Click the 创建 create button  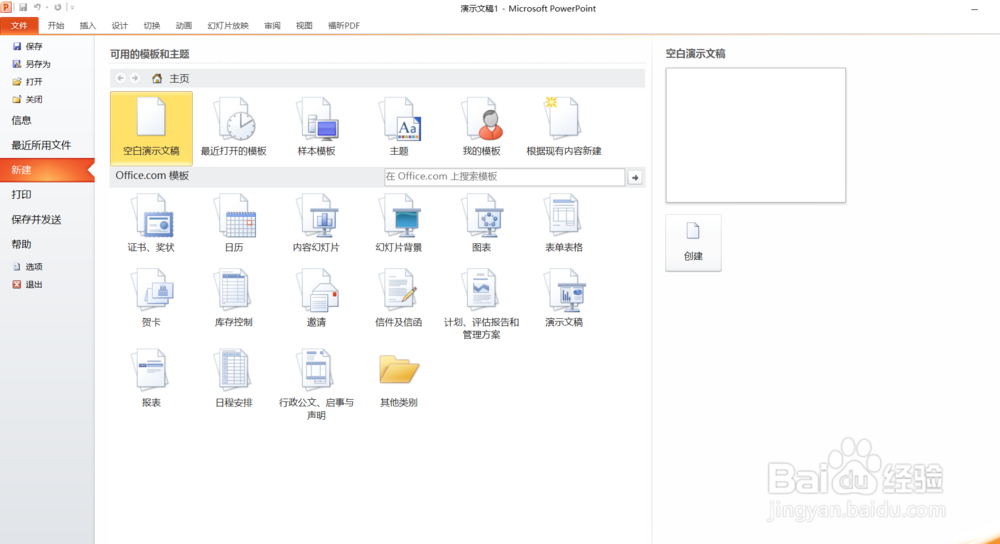point(693,243)
